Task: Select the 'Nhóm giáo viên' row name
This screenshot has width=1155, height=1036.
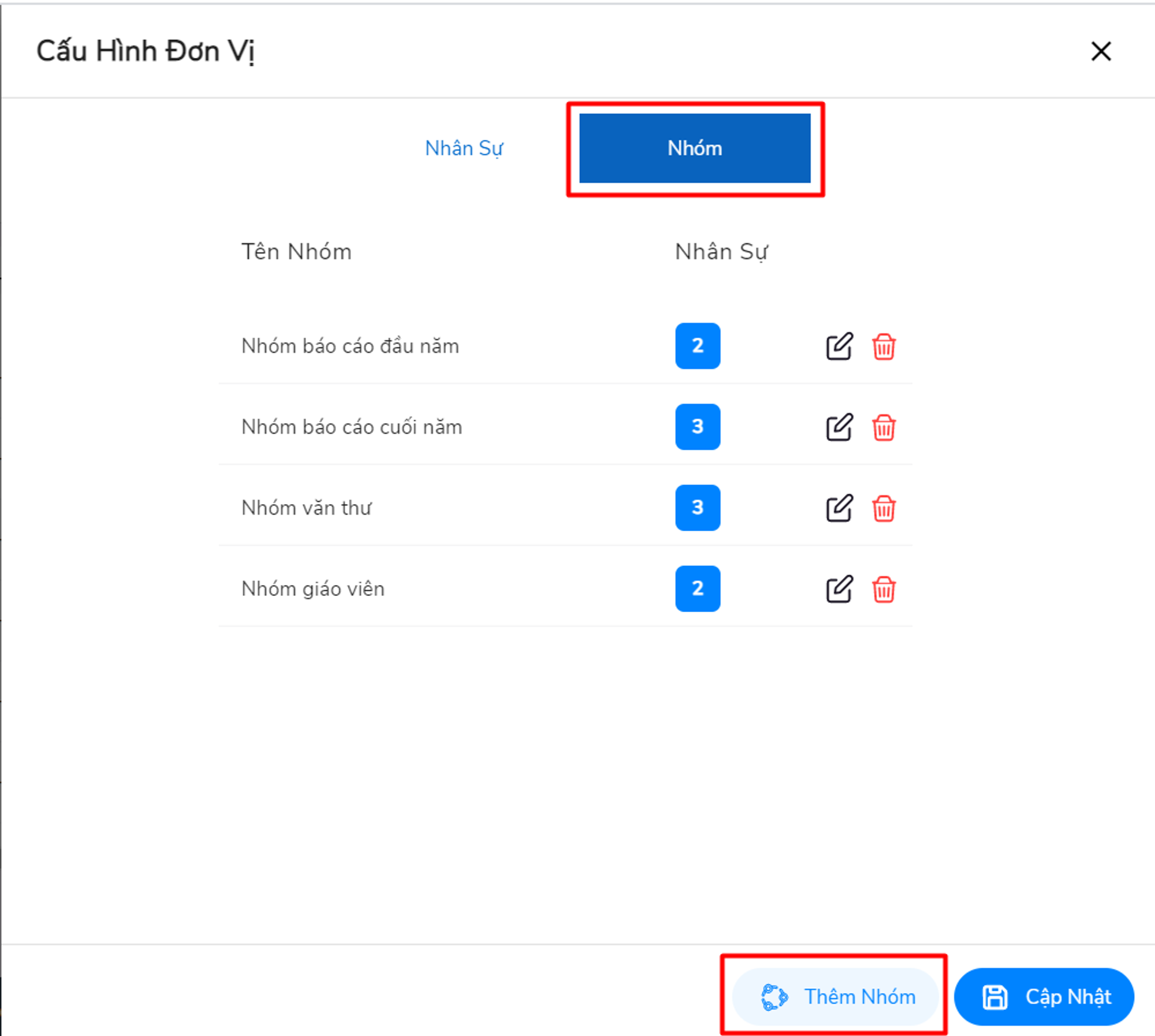Action: click(313, 589)
